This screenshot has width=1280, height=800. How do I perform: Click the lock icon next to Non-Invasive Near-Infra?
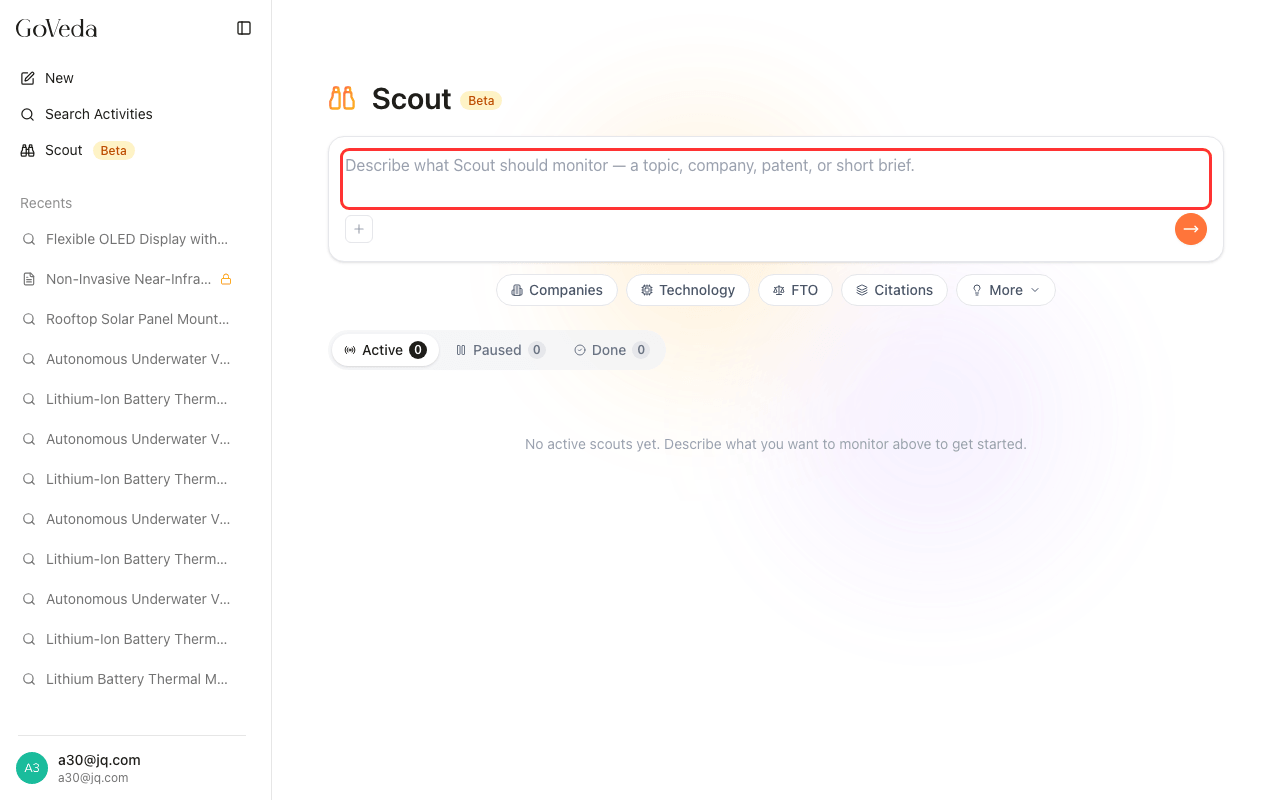226,279
